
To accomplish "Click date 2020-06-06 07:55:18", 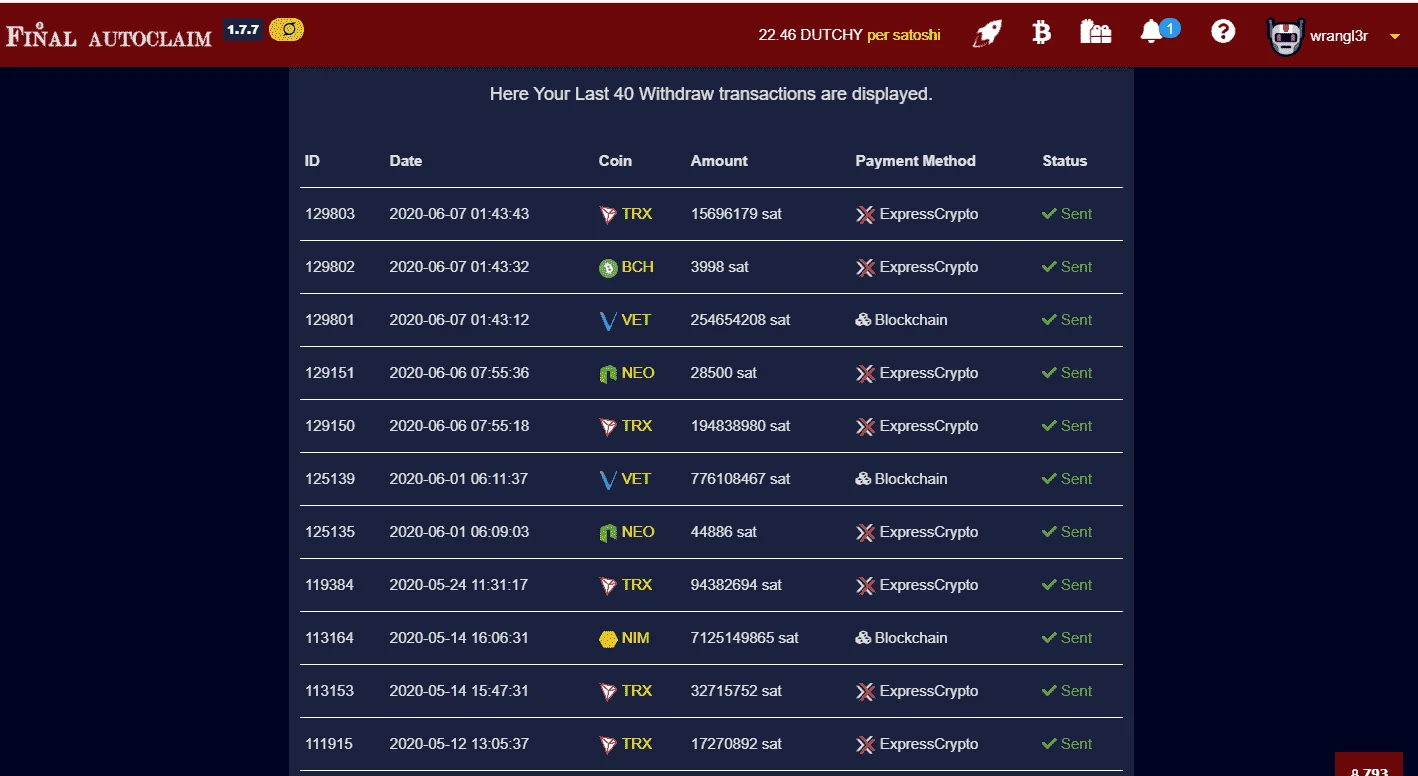I will tap(459, 426).
